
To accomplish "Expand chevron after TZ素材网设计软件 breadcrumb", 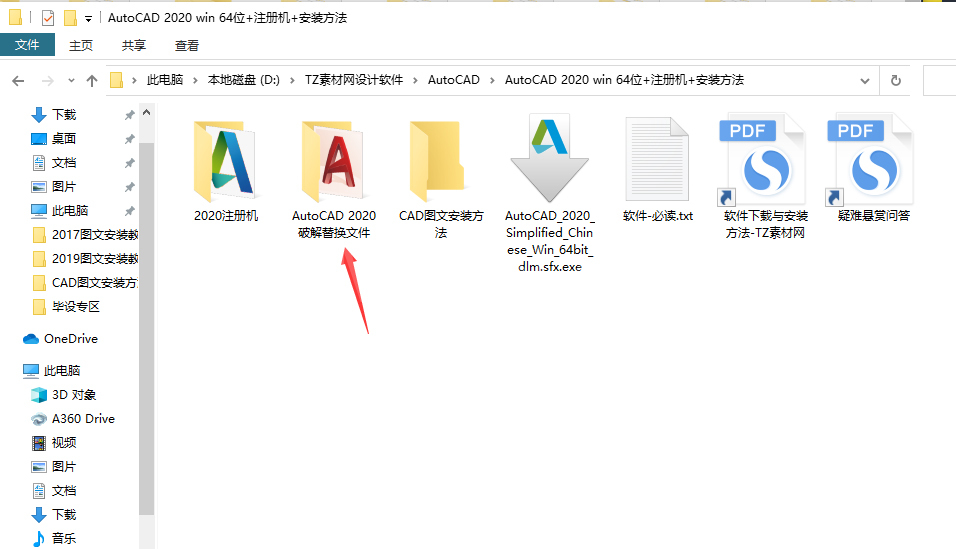I will 415,81.
